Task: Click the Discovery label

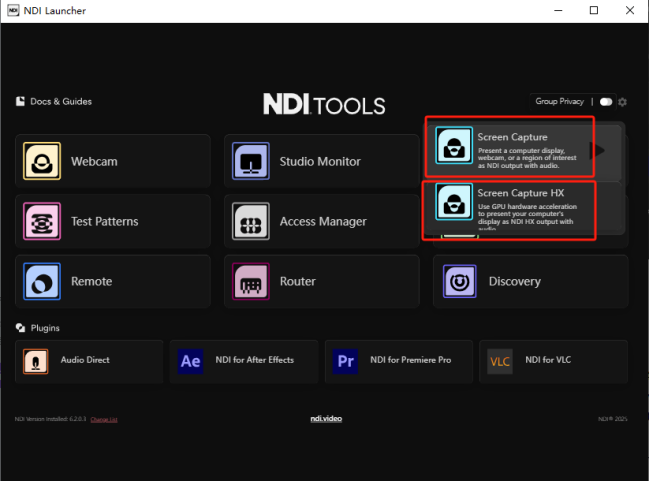Action: click(x=515, y=282)
